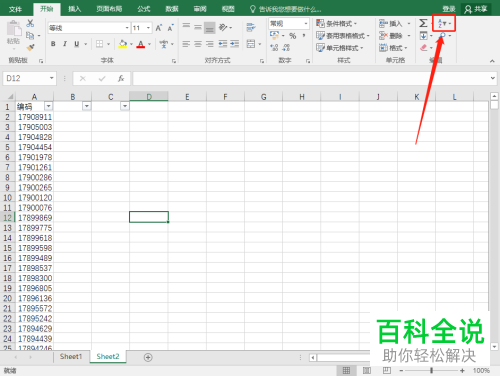The image size is (500, 376).
Task: Open filter dropdown in cell C1
Action: click(125, 106)
